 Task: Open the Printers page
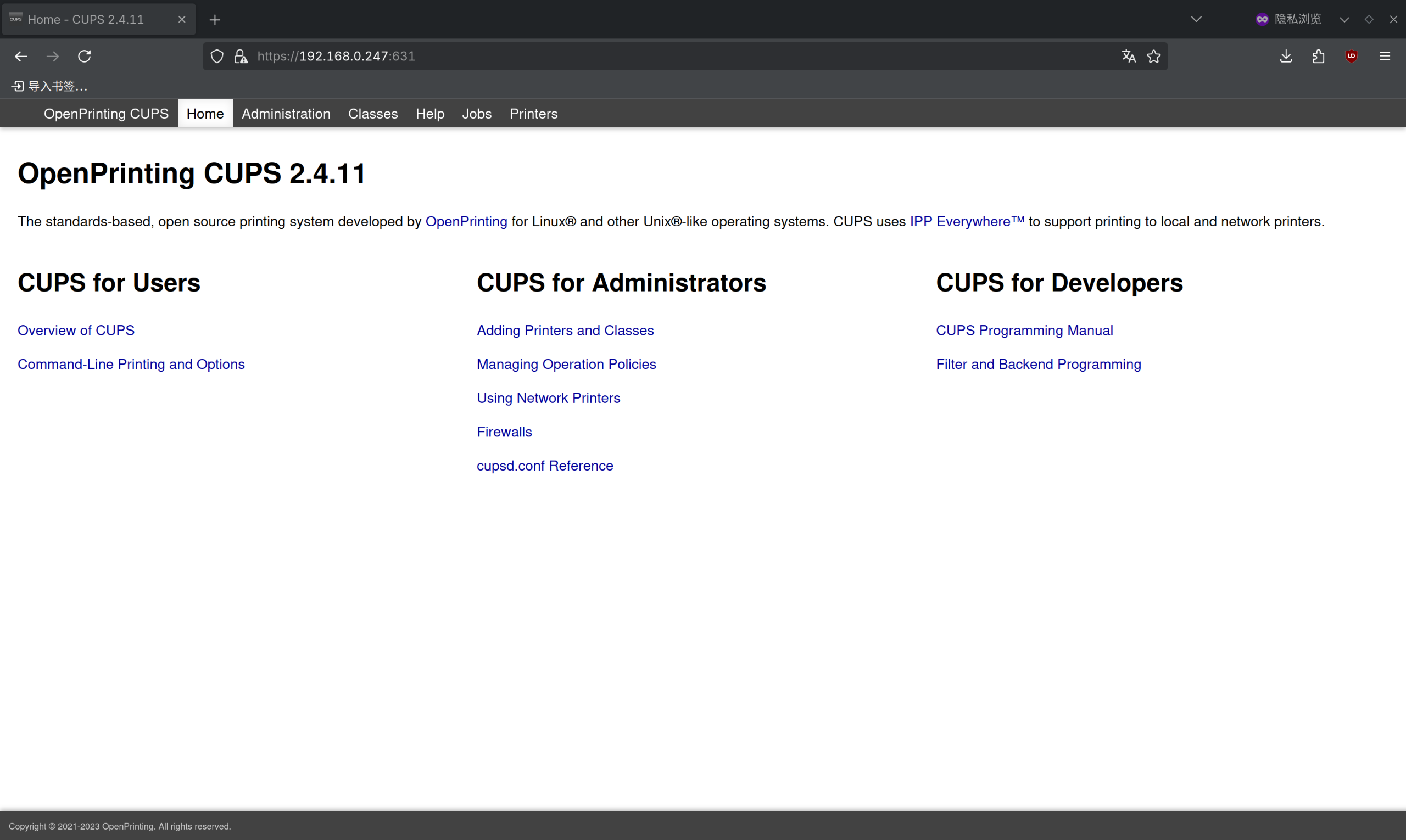pos(533,114)
